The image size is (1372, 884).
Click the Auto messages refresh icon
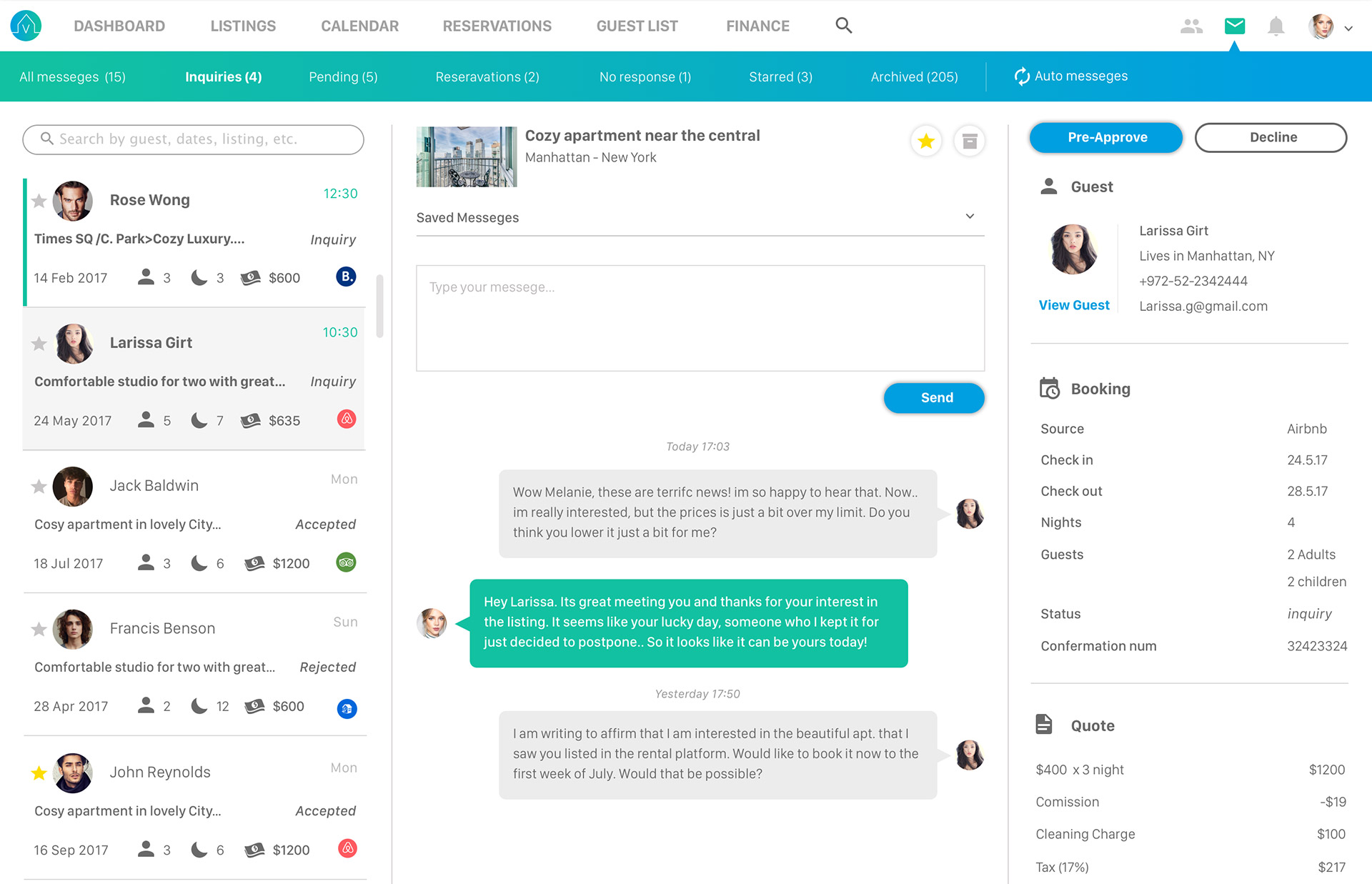(1022, 76)
